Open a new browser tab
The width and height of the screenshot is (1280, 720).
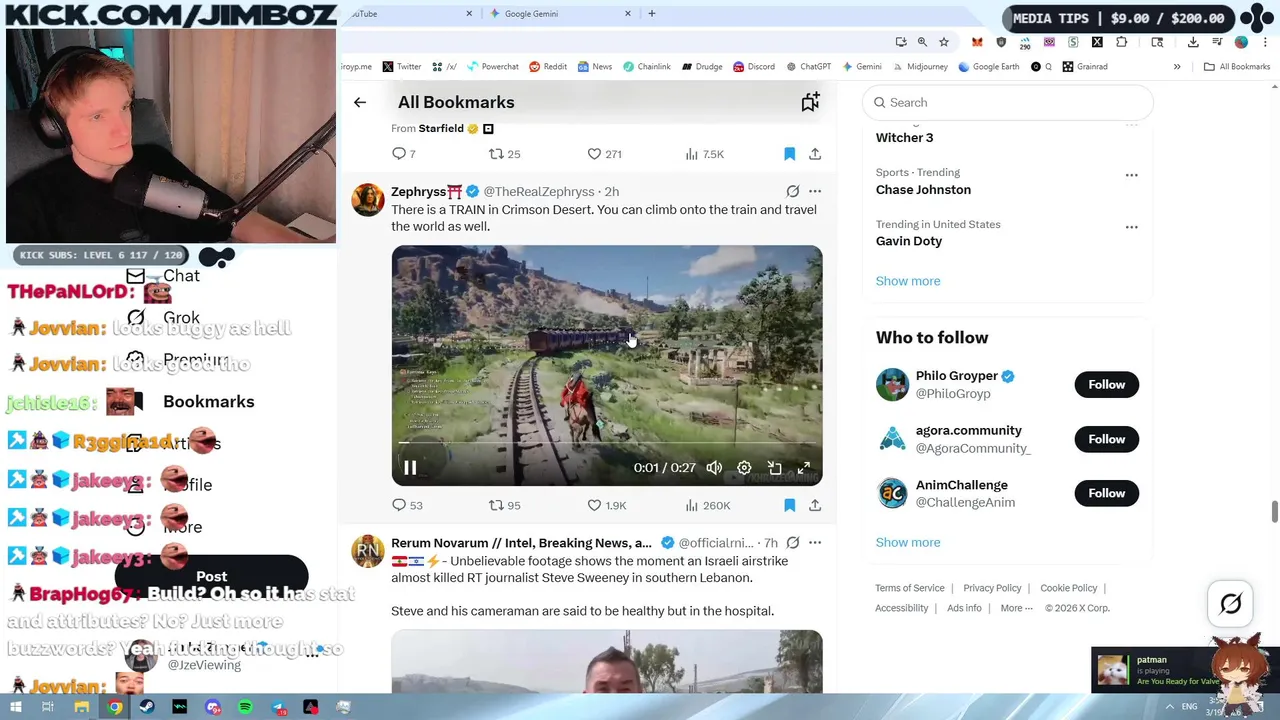[652, 14]
